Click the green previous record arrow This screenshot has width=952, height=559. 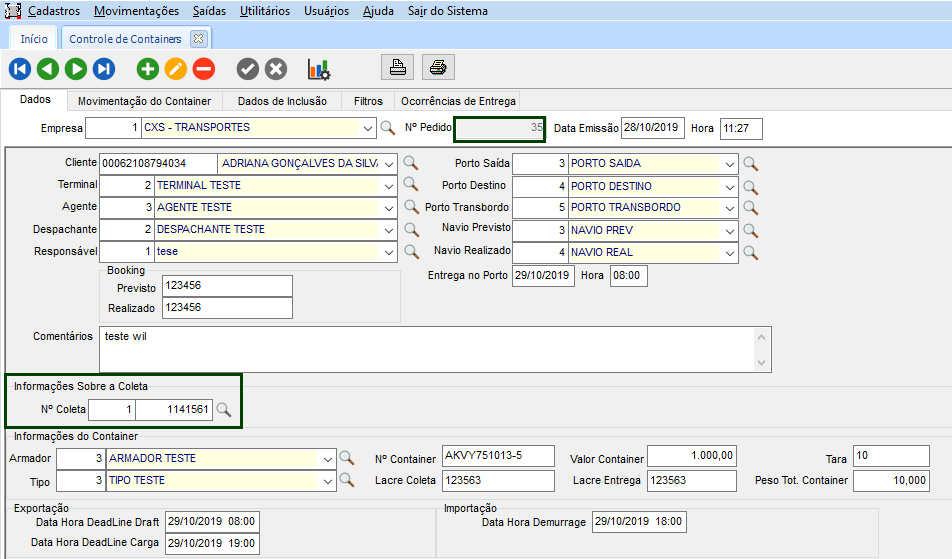48,69
